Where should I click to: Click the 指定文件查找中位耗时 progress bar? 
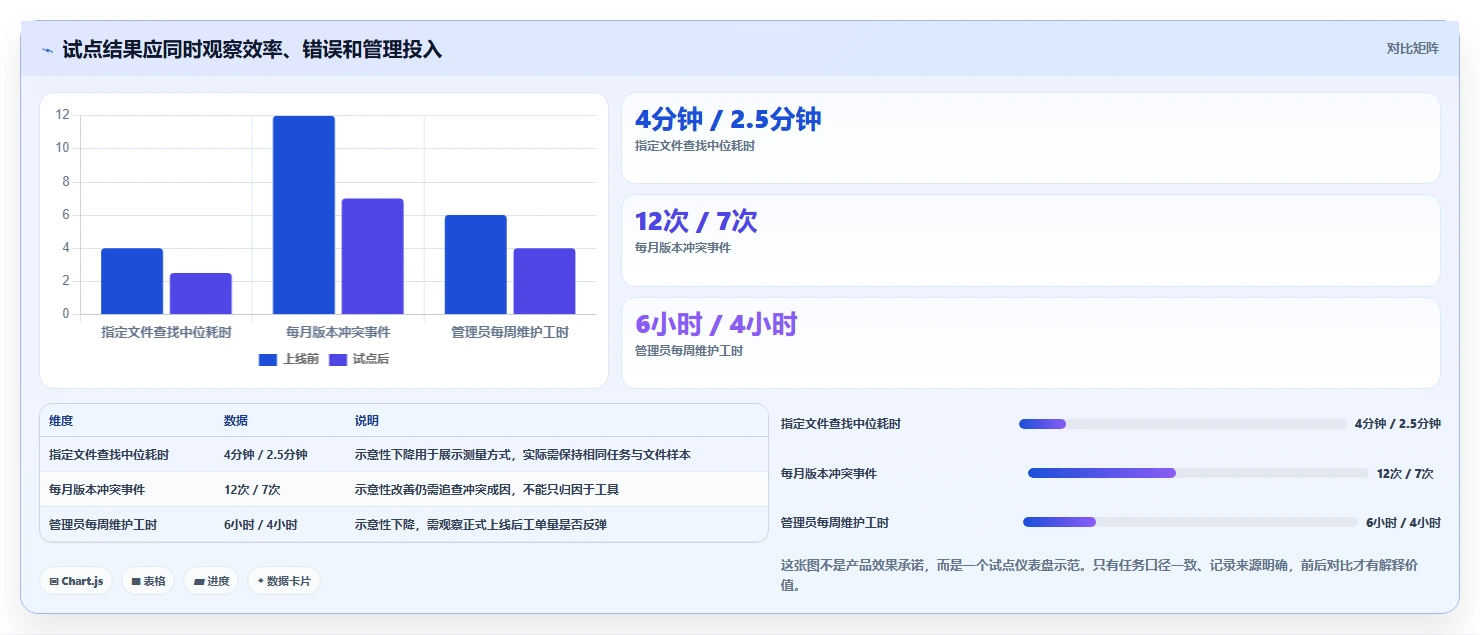click(x=1182, y=424)
